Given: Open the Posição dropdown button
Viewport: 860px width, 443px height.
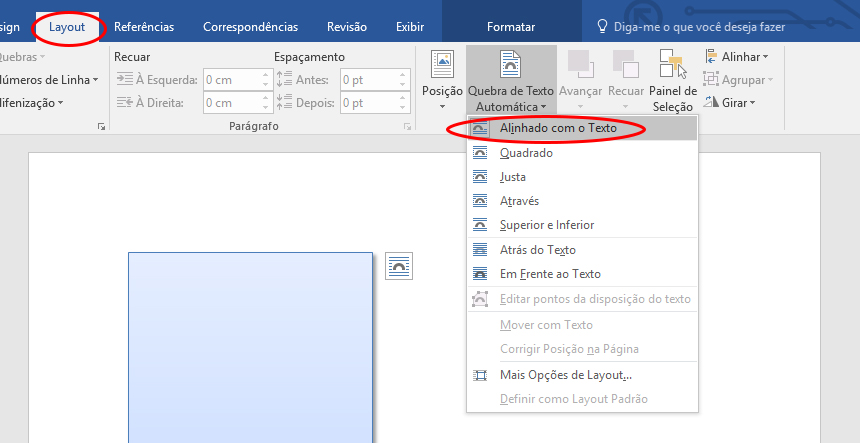Looking at the screenshot, I should pos(442,79).
